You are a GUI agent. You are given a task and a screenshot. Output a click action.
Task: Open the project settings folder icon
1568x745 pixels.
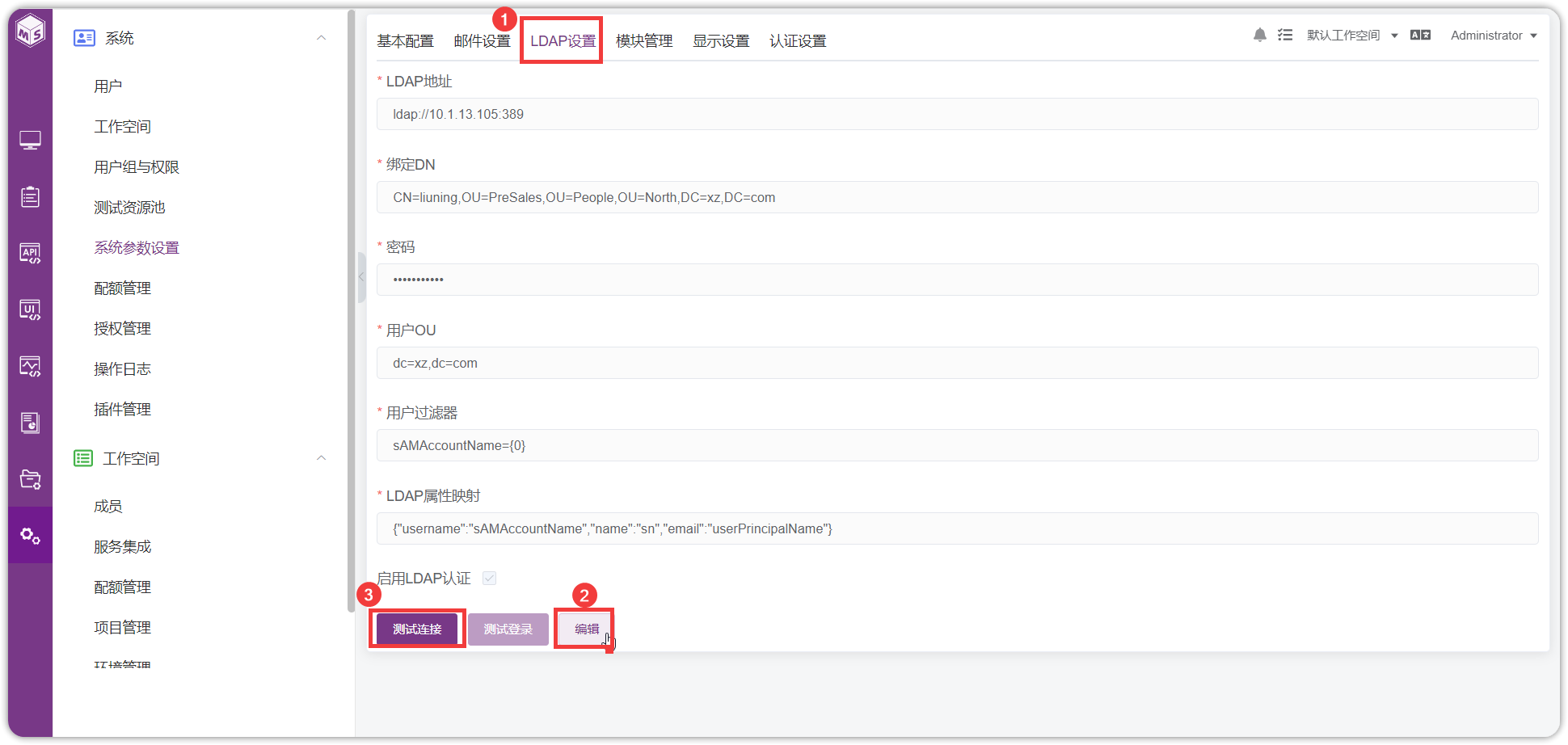(31, 479)
